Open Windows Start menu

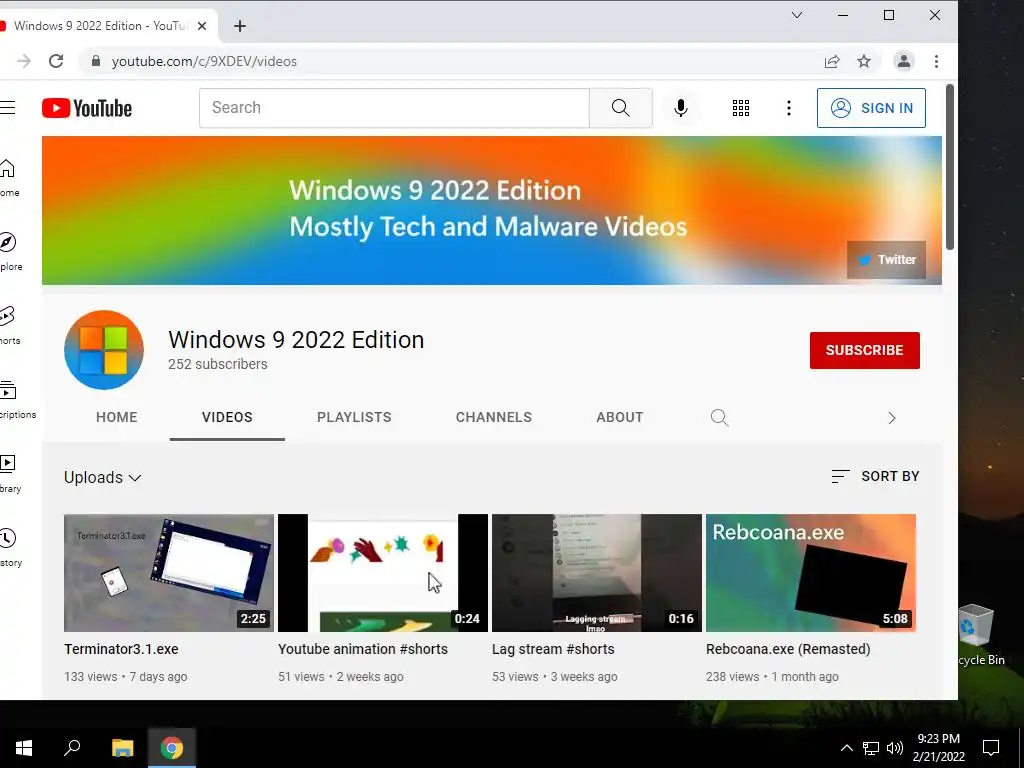coord(24,748)
